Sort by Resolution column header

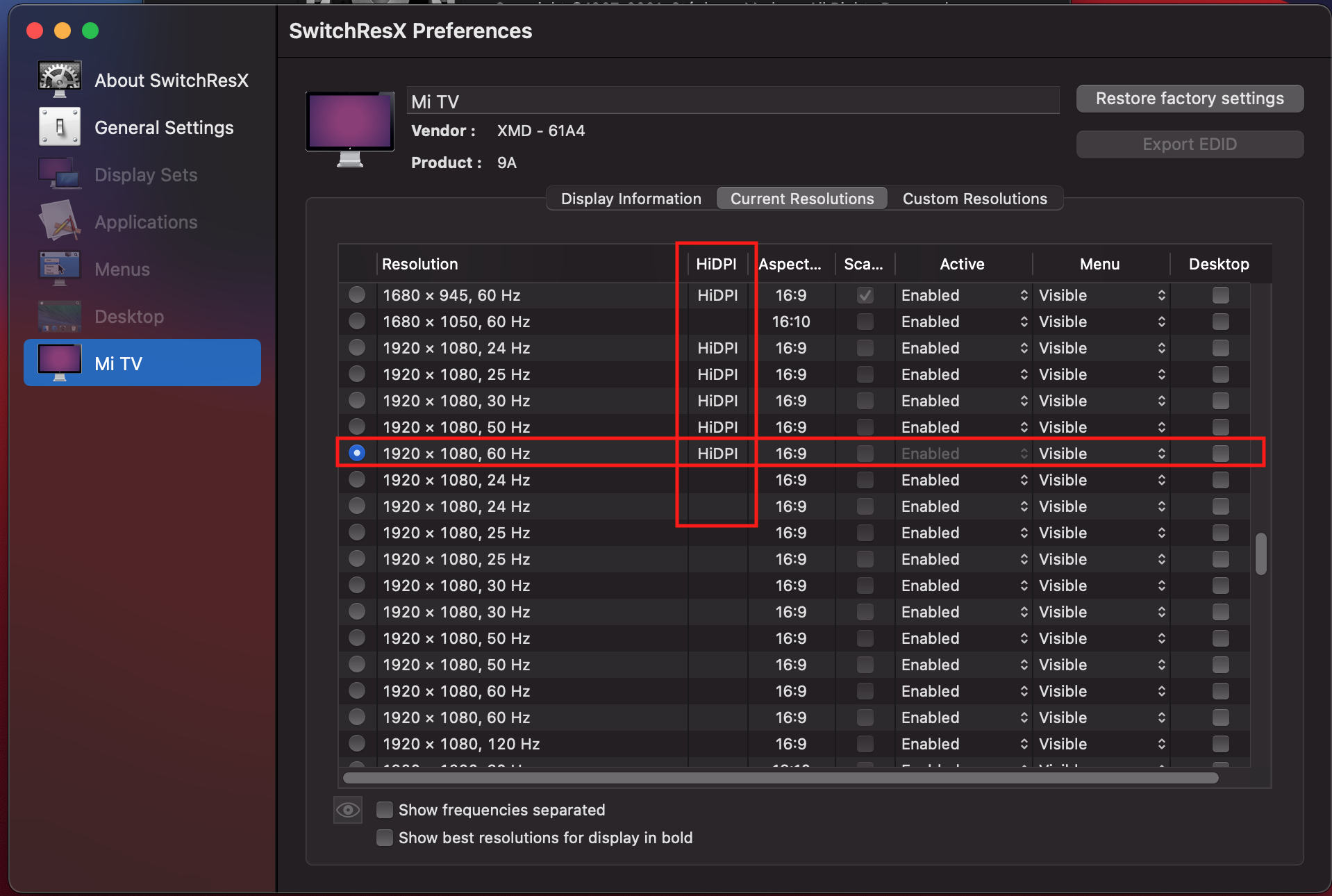[532, 264]
